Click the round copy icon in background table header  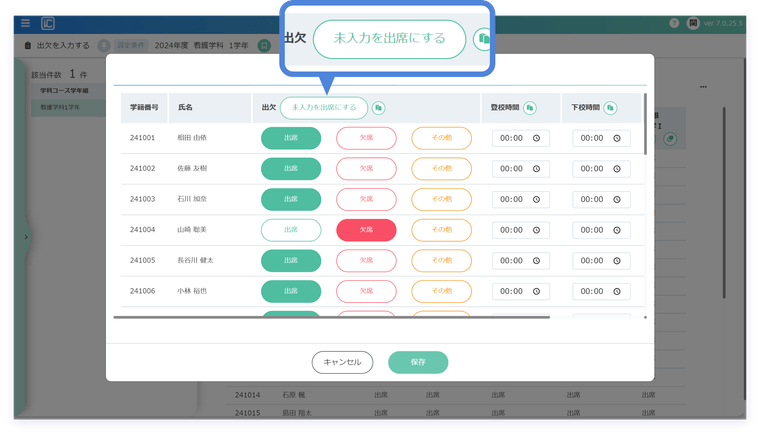[670, 139]
